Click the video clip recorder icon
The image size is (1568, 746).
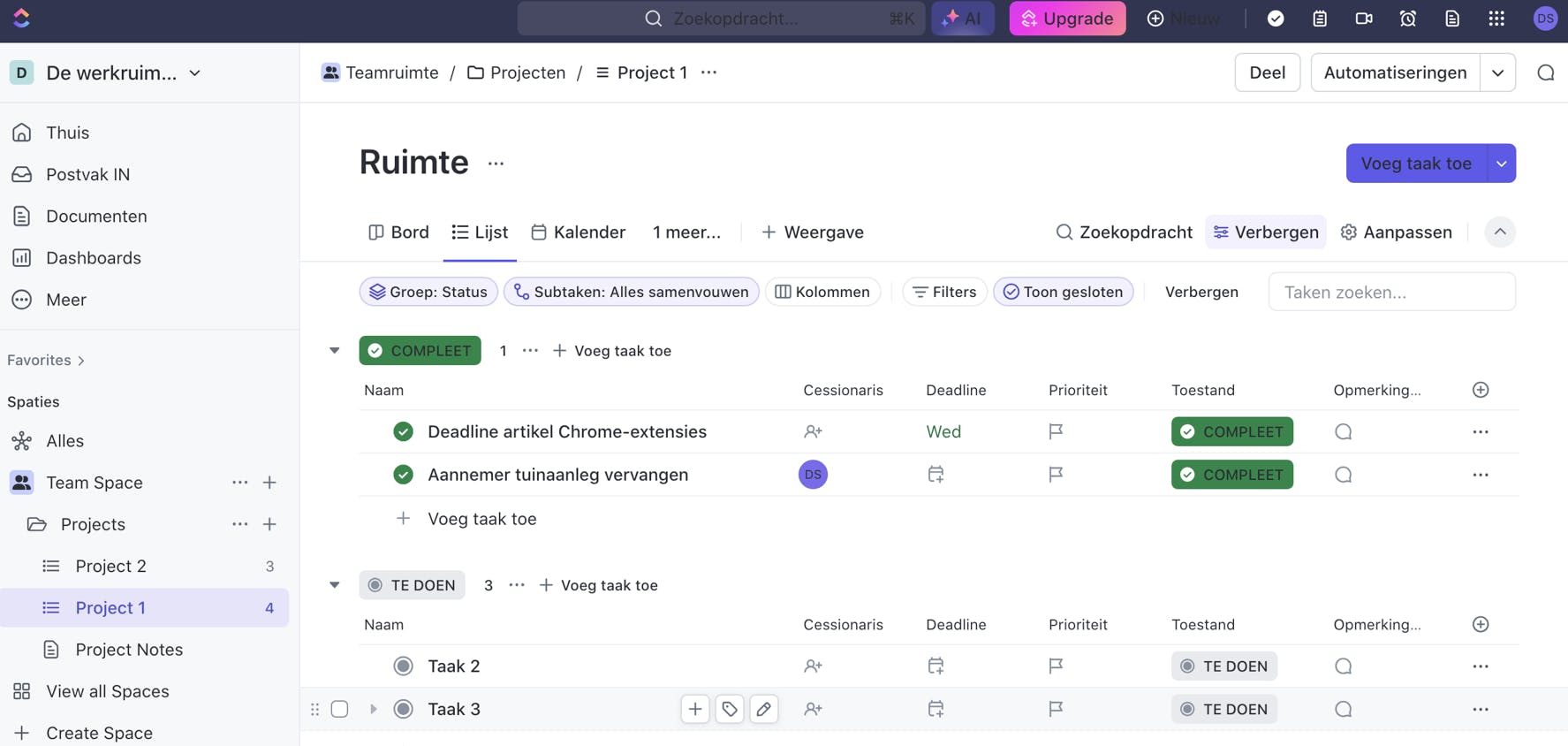click(x=1364, y=19)
